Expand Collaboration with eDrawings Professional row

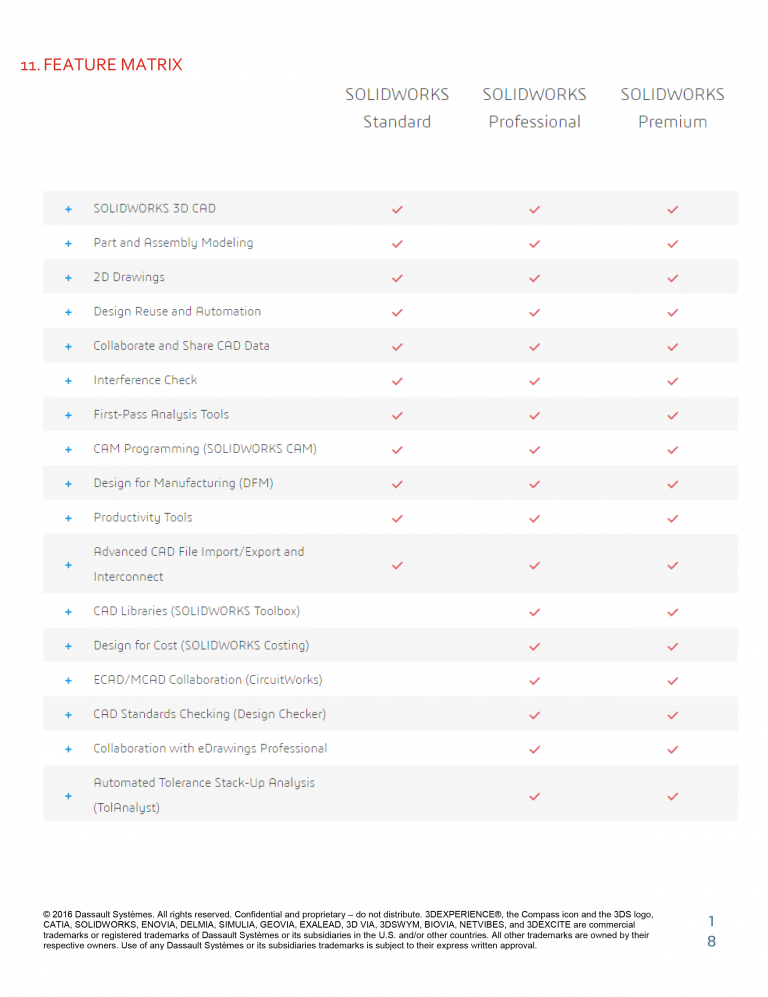(x=69, y=749)
